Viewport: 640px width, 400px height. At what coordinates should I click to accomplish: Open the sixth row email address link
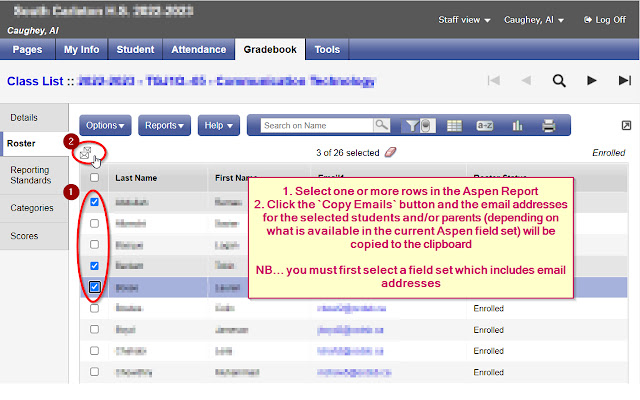click(x=351, y=308)
